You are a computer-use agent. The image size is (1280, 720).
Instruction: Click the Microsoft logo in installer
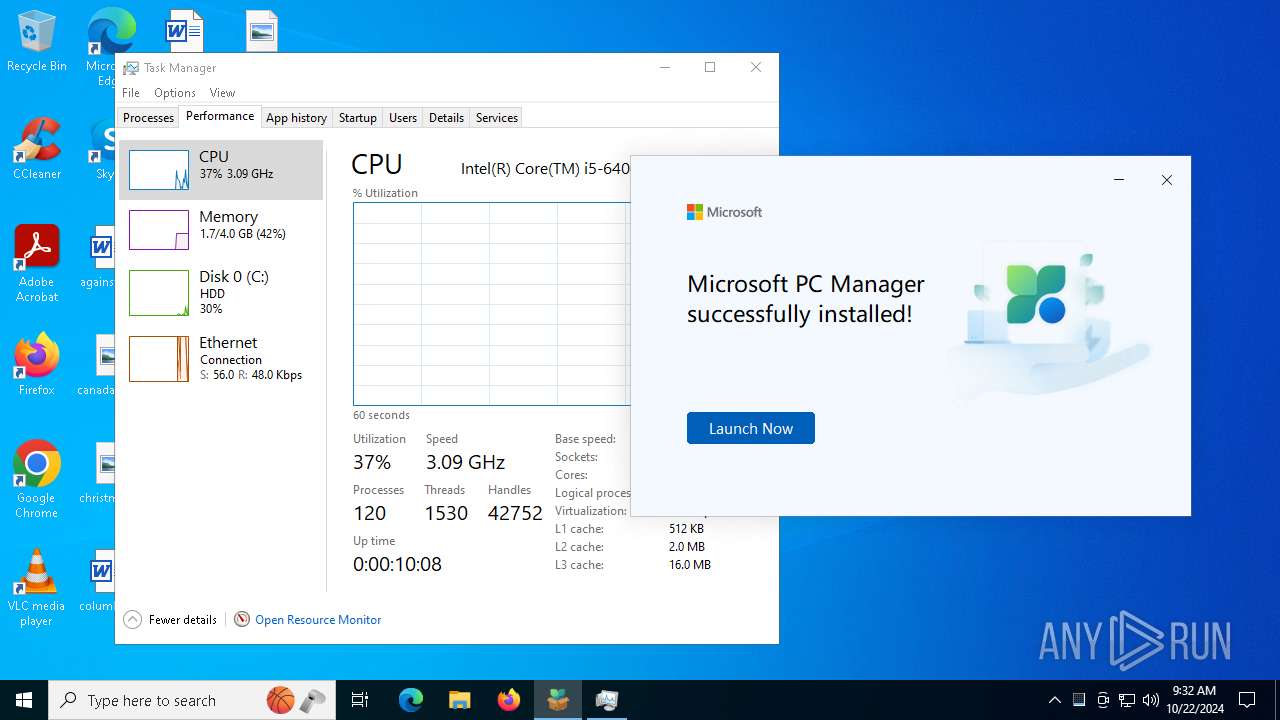coord(724,212)
